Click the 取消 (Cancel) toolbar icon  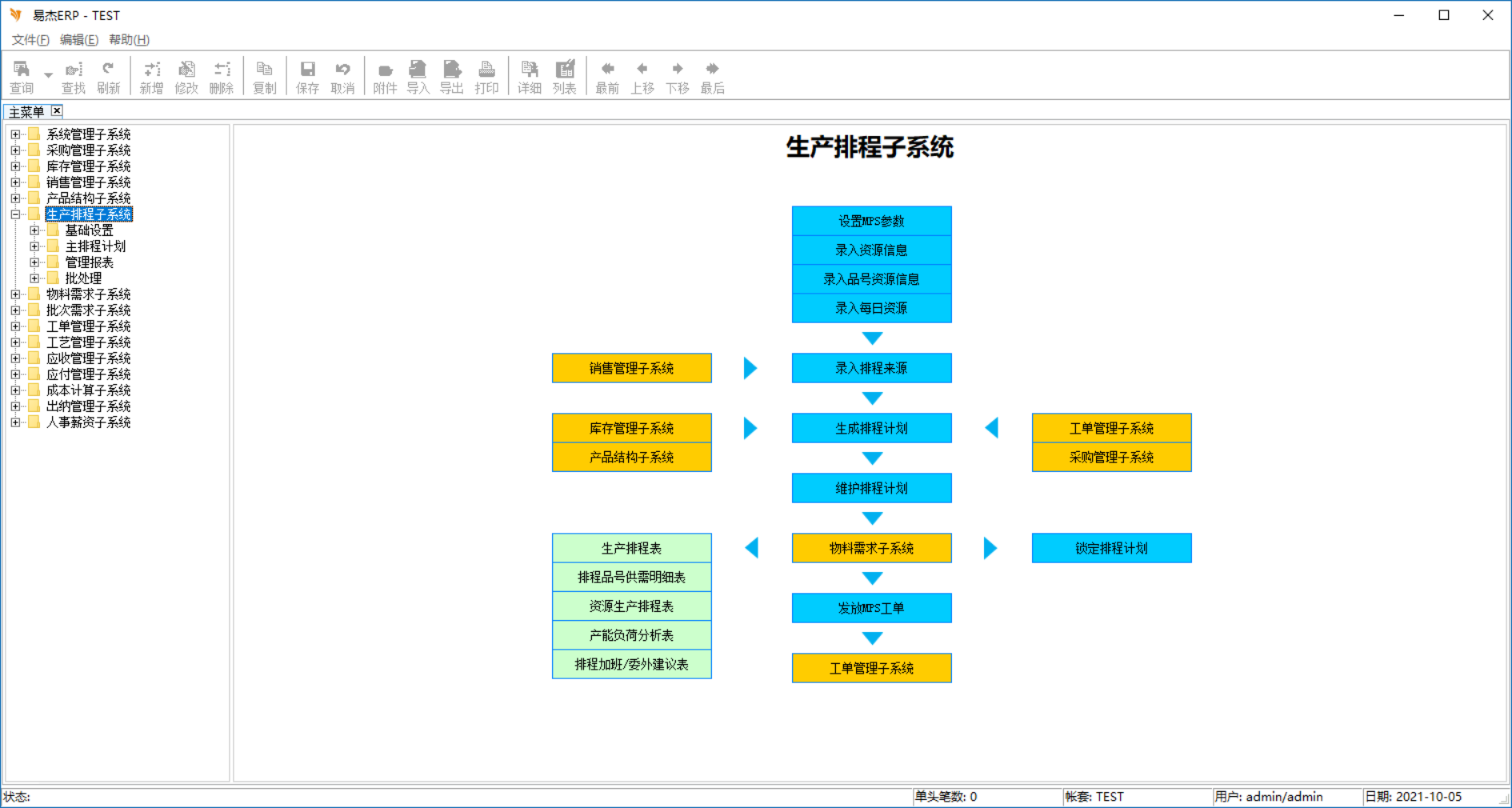342,77
